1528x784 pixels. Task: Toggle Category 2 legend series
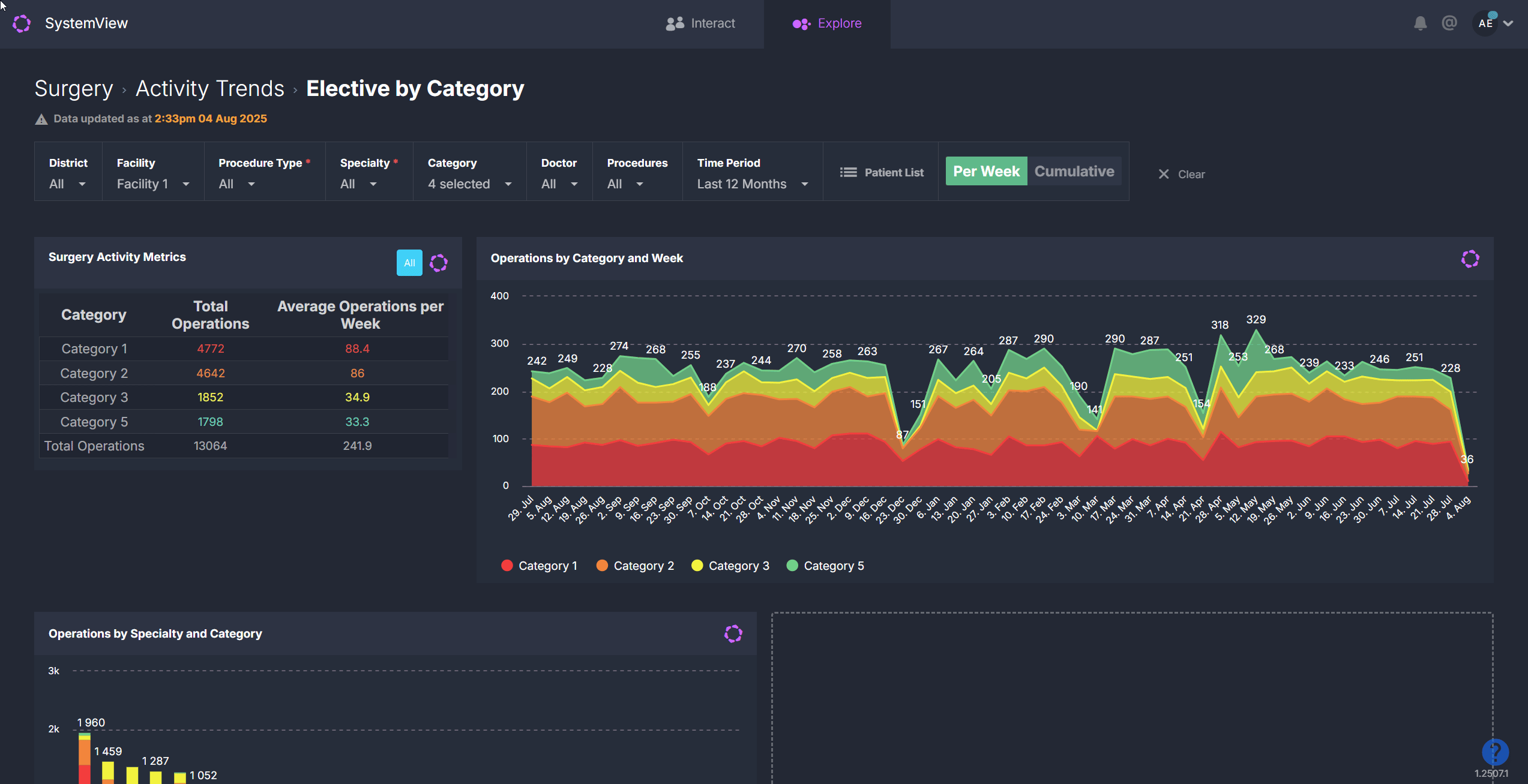click(x=635, y=566)
